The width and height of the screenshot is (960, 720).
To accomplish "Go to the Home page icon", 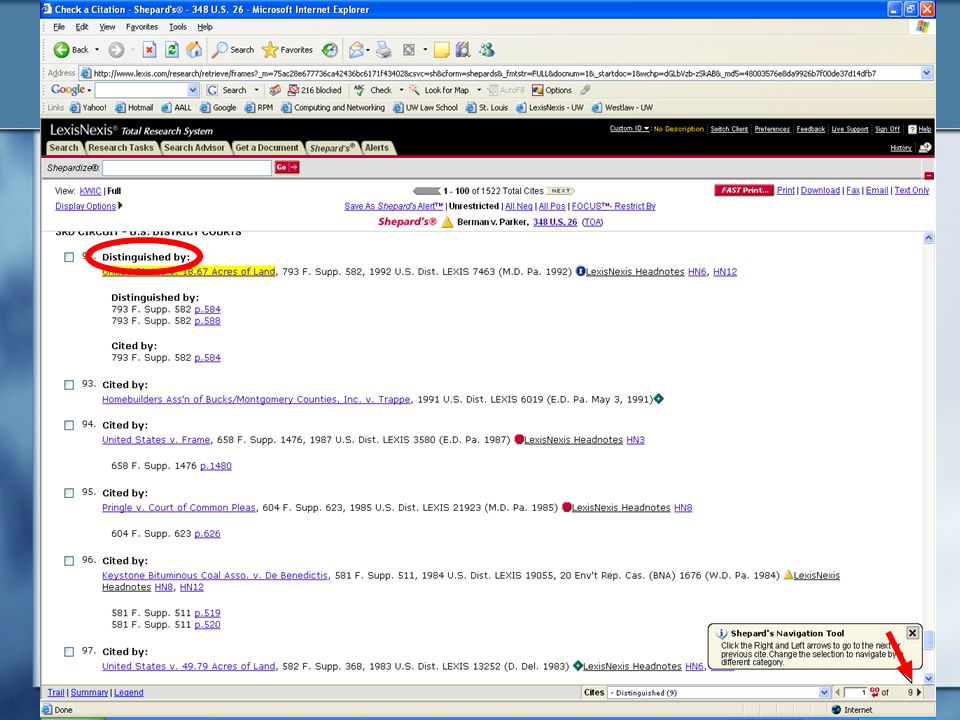I will [194, 50].
